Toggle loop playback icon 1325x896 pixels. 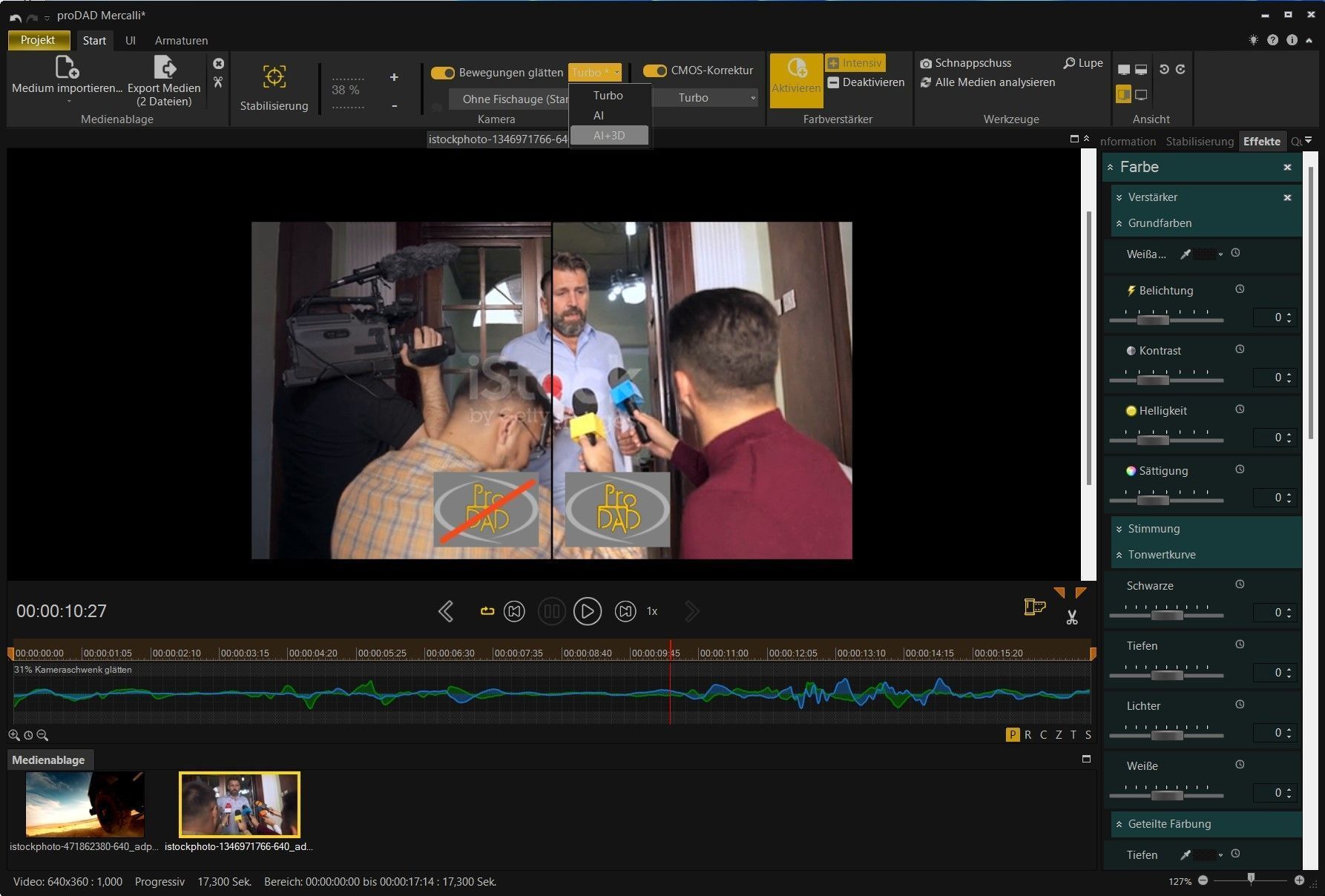tap(487, 611)
